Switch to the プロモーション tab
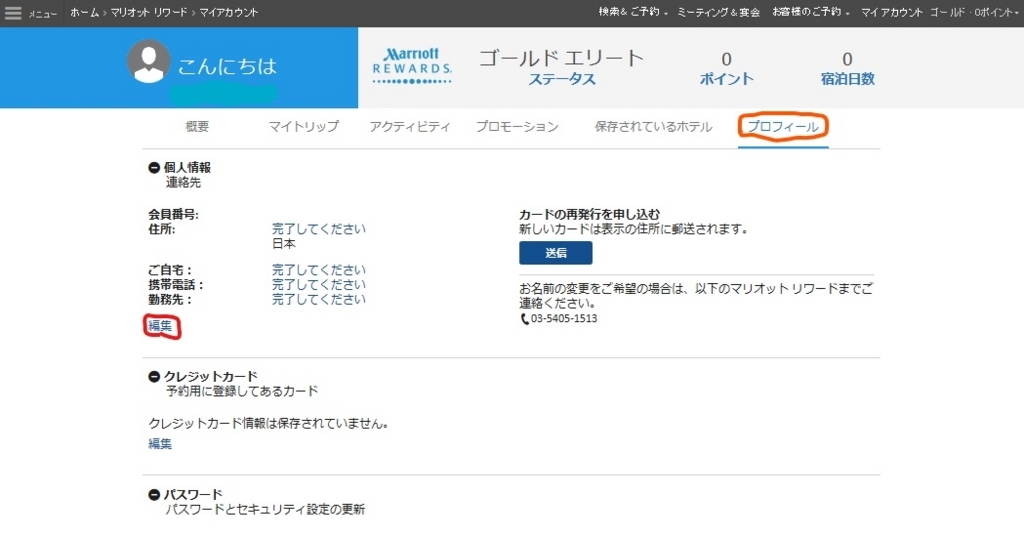The width and height of the screenshot is (1024, 537). [517, 127]
